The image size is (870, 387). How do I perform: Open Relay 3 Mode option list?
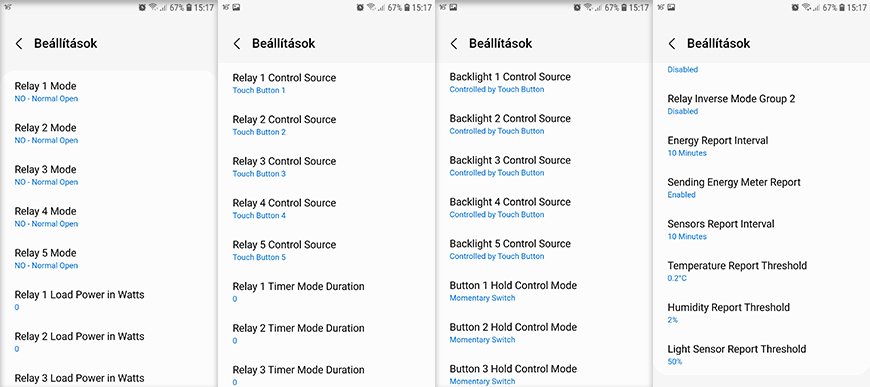tap(108, 175)
